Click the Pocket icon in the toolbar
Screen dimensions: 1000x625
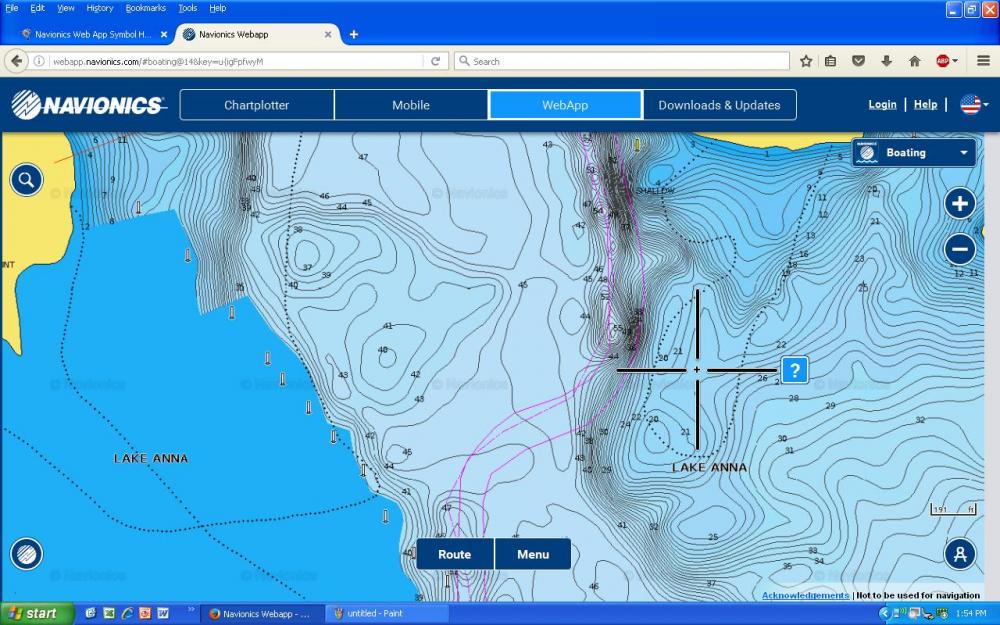(x=858, y=61)
